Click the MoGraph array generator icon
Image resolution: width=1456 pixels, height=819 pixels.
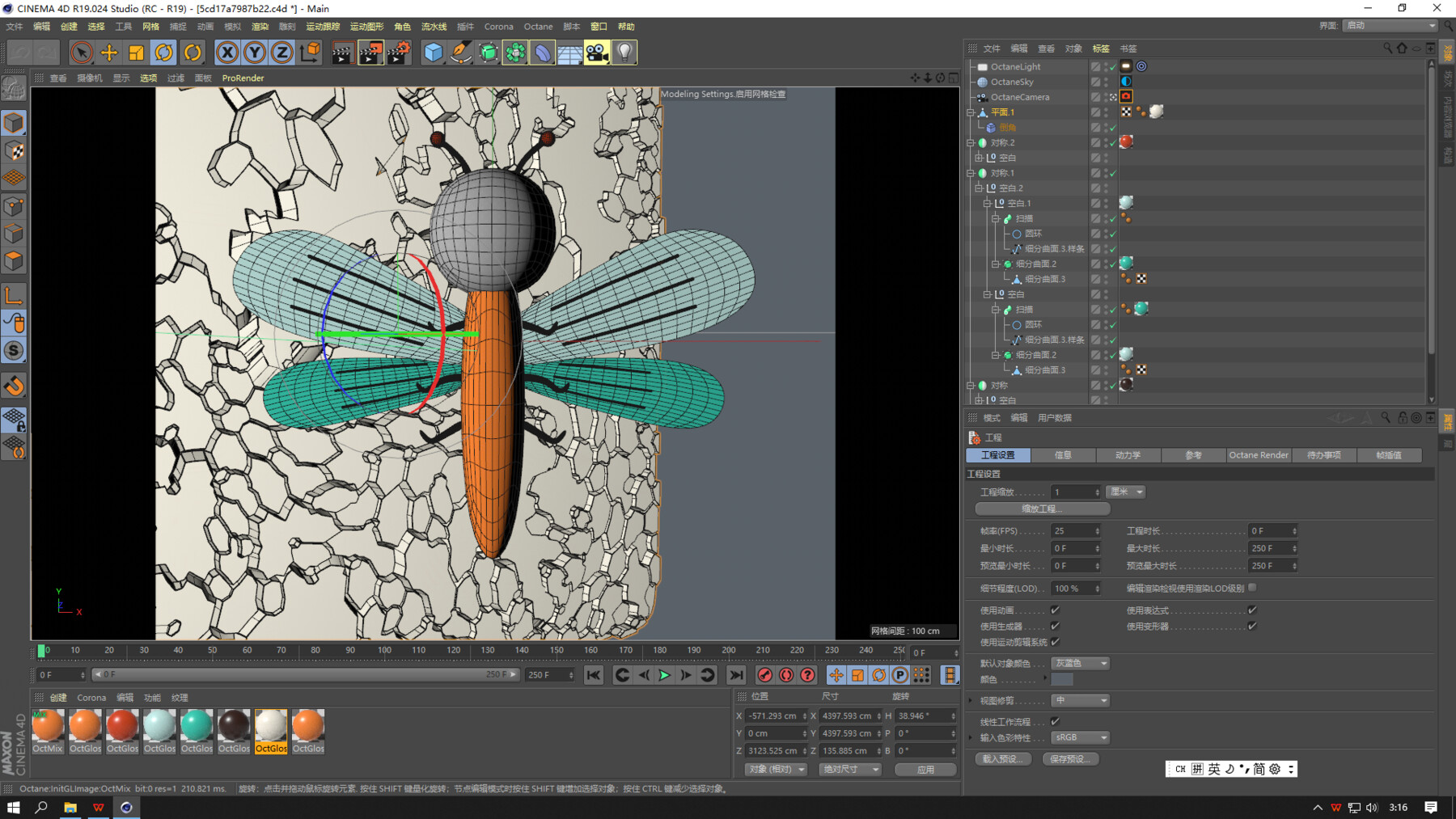[x=515, y=53]
